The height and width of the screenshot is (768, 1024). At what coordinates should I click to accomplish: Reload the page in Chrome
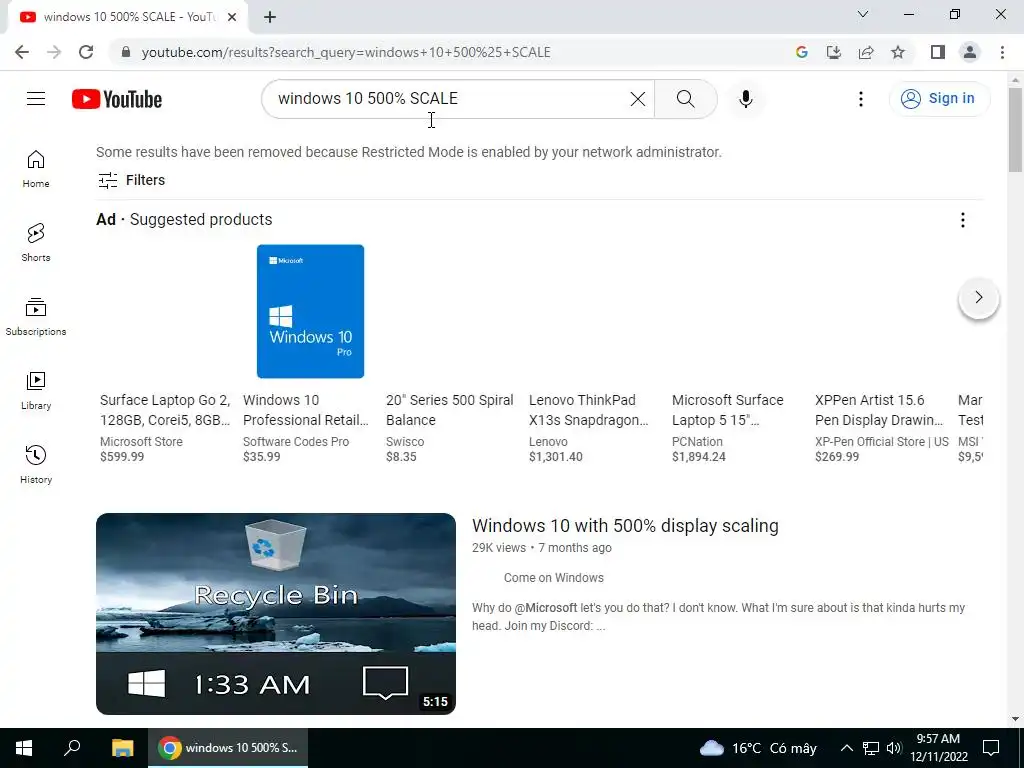click(86, 52)
